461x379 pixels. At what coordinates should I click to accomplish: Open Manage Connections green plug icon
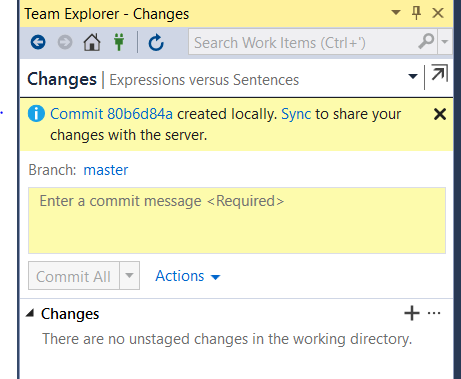[119, 42]
